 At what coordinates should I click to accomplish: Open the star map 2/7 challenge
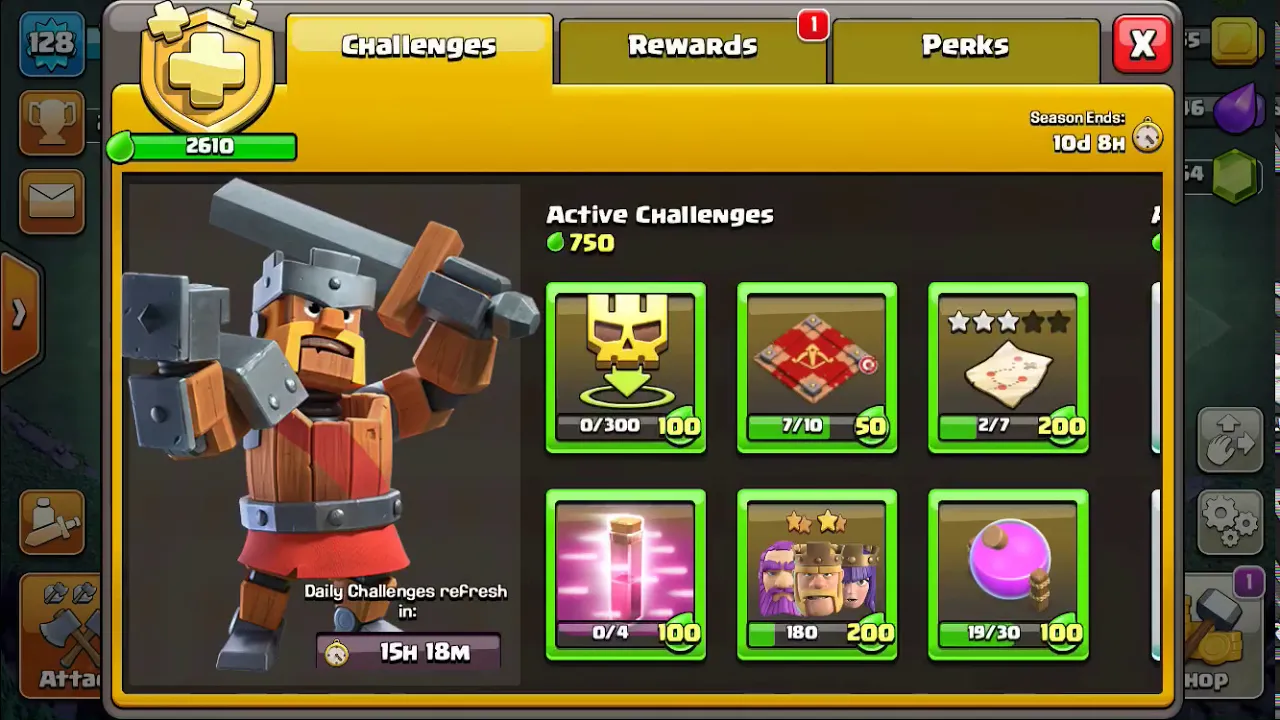(x=1008, y=368)
